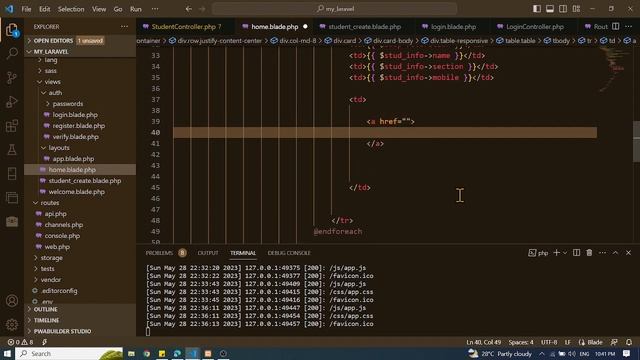Open web.php in the routes folder
This screenshot has width=640, height=360.
57,247
